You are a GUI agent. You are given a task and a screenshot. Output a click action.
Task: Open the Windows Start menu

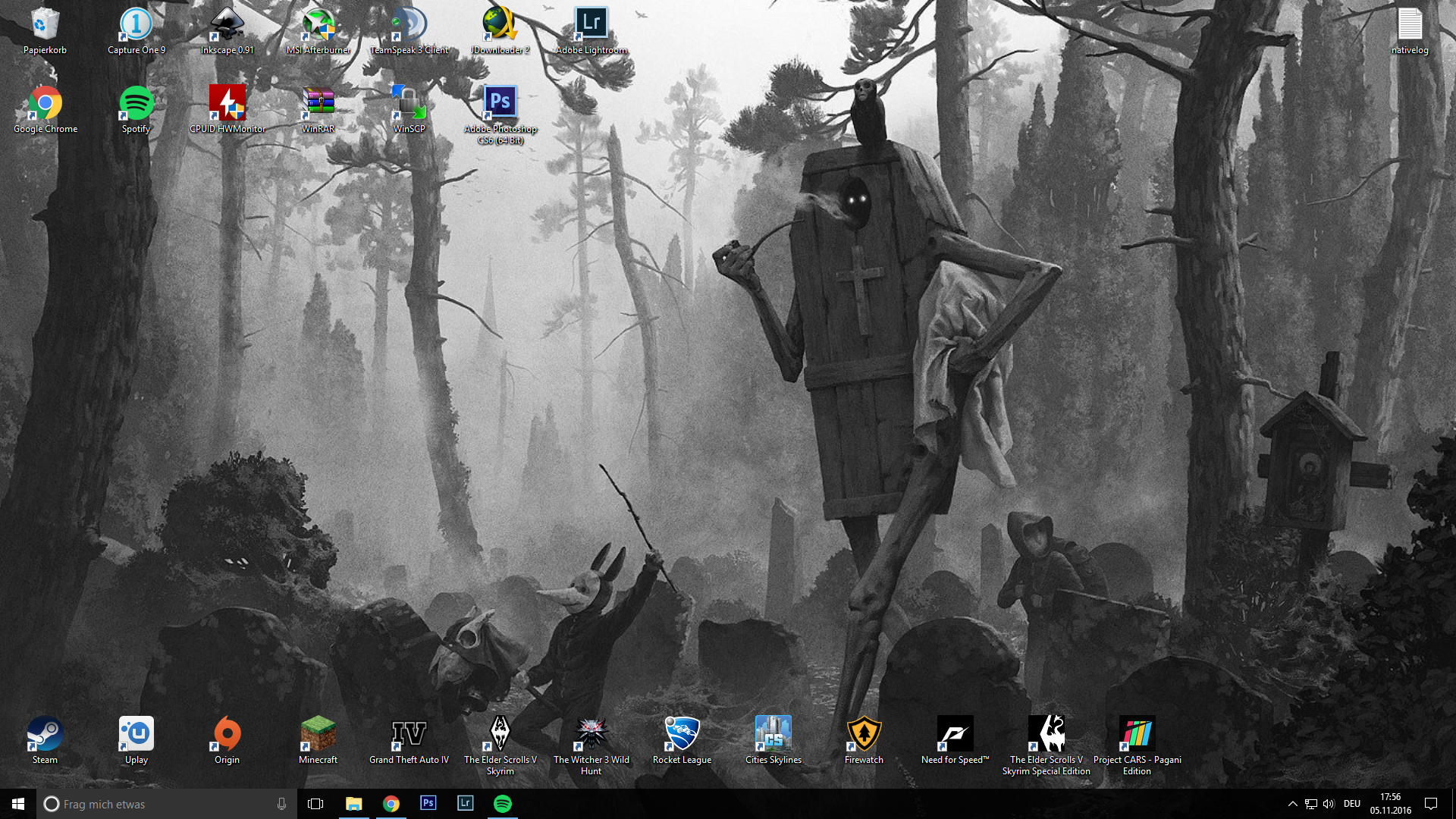click(x=18, y=803)
